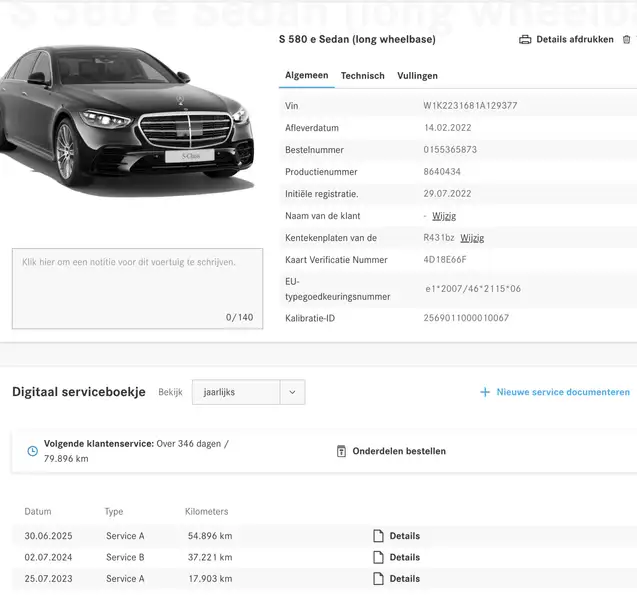The height and width of the screenshot is (600, 637).
Task: Click the date cell 30.06.2025
Action: click(x=48, y=536)
